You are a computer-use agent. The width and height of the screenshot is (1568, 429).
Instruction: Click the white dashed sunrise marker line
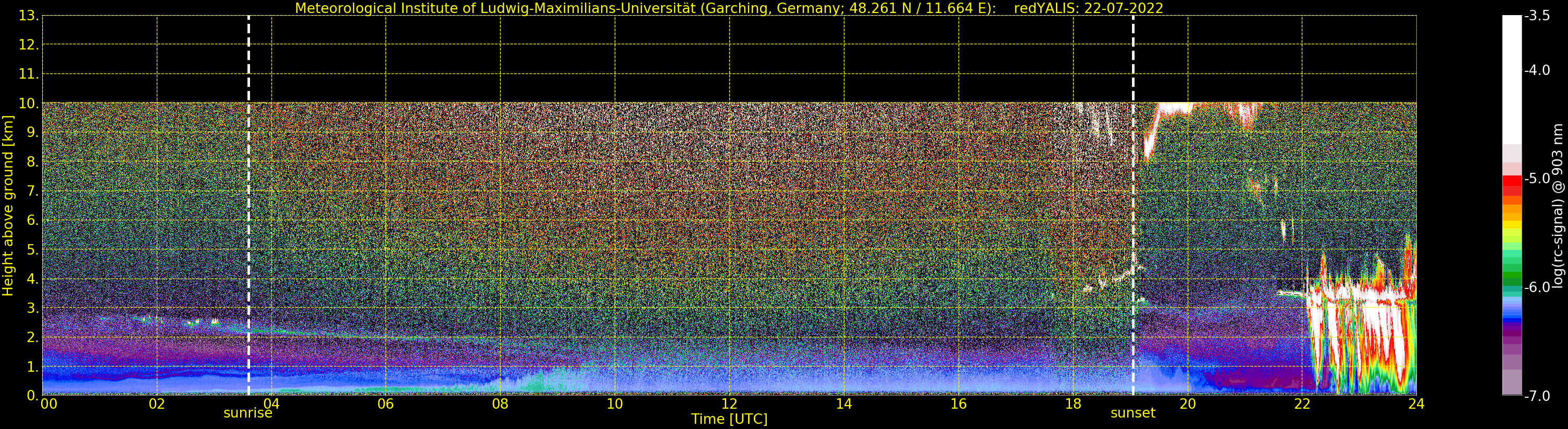coord(248,206)
